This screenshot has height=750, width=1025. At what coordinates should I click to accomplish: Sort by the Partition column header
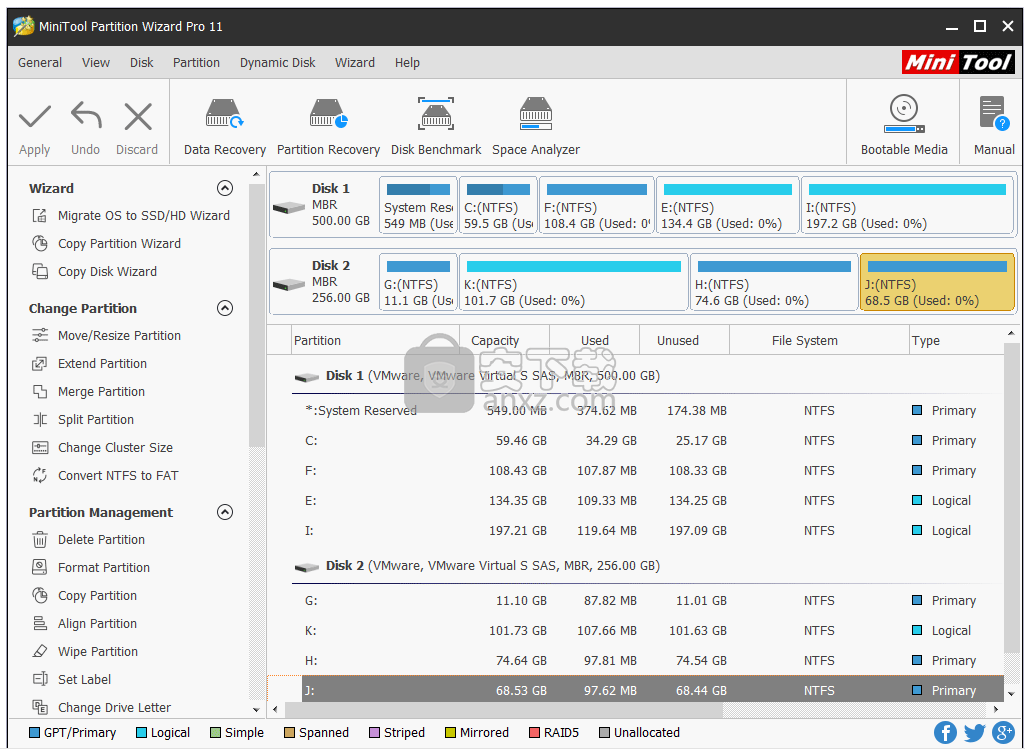point(375,341)
